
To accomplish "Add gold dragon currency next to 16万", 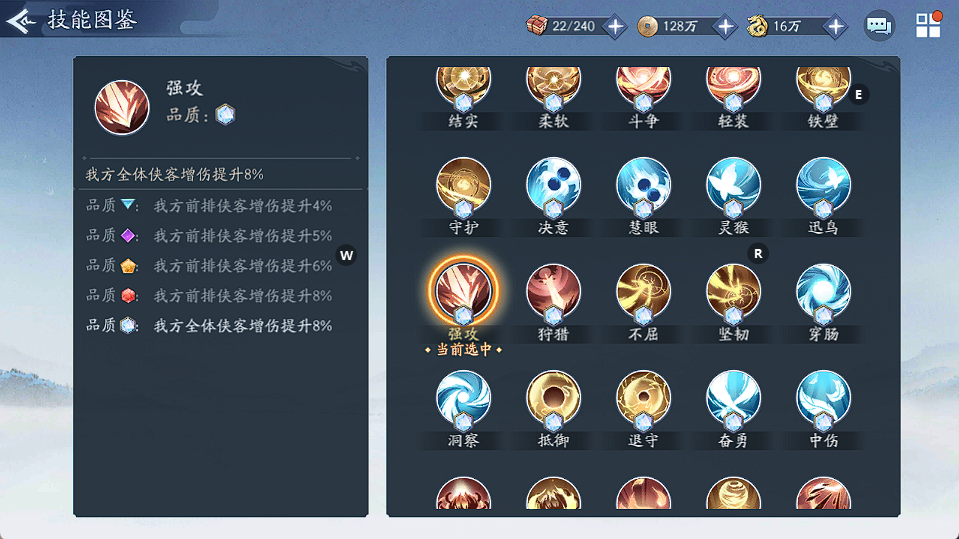I will tap(835, 26).
